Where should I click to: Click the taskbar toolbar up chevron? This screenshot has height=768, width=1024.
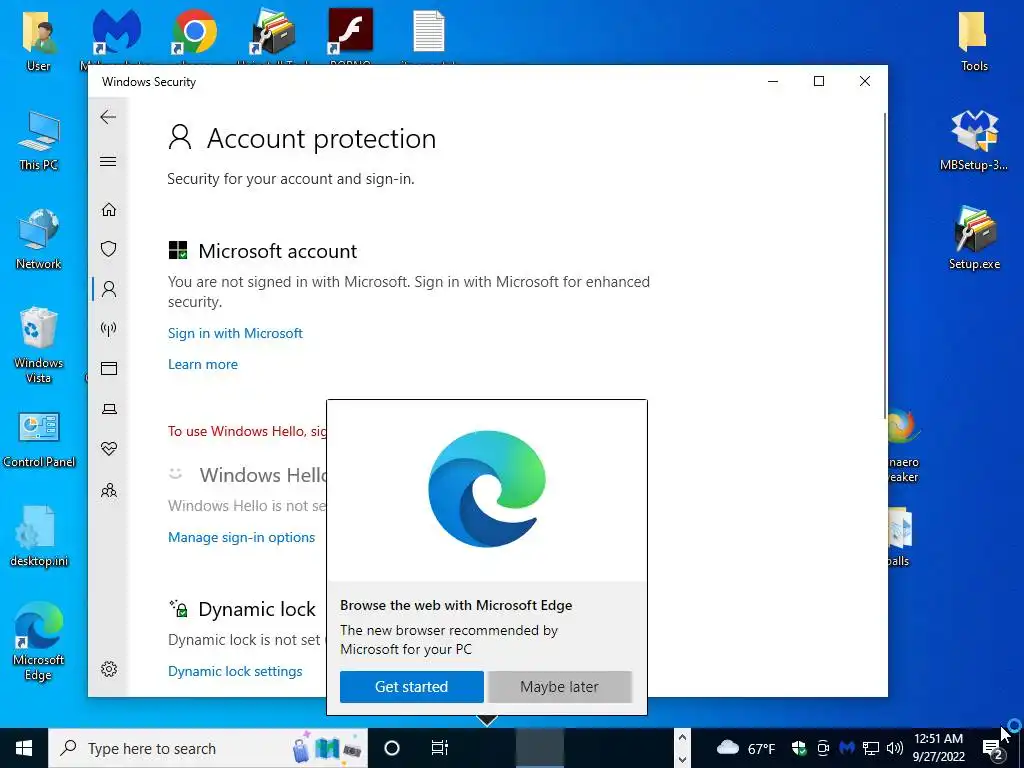click(x=682, y=737)
